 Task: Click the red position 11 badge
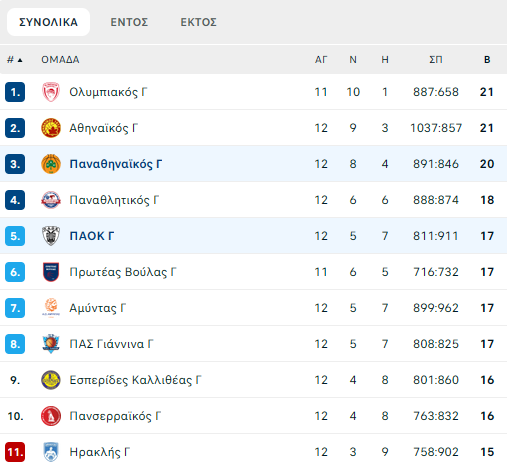pyautogui.click(x=15, y=452)
